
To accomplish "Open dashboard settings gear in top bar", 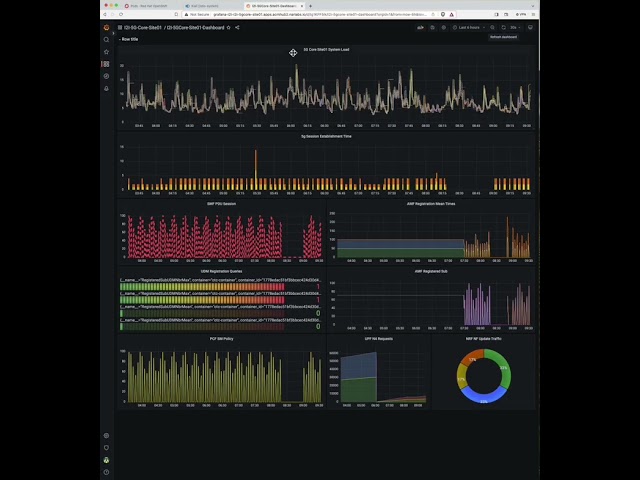I will [x=444, y=28].
